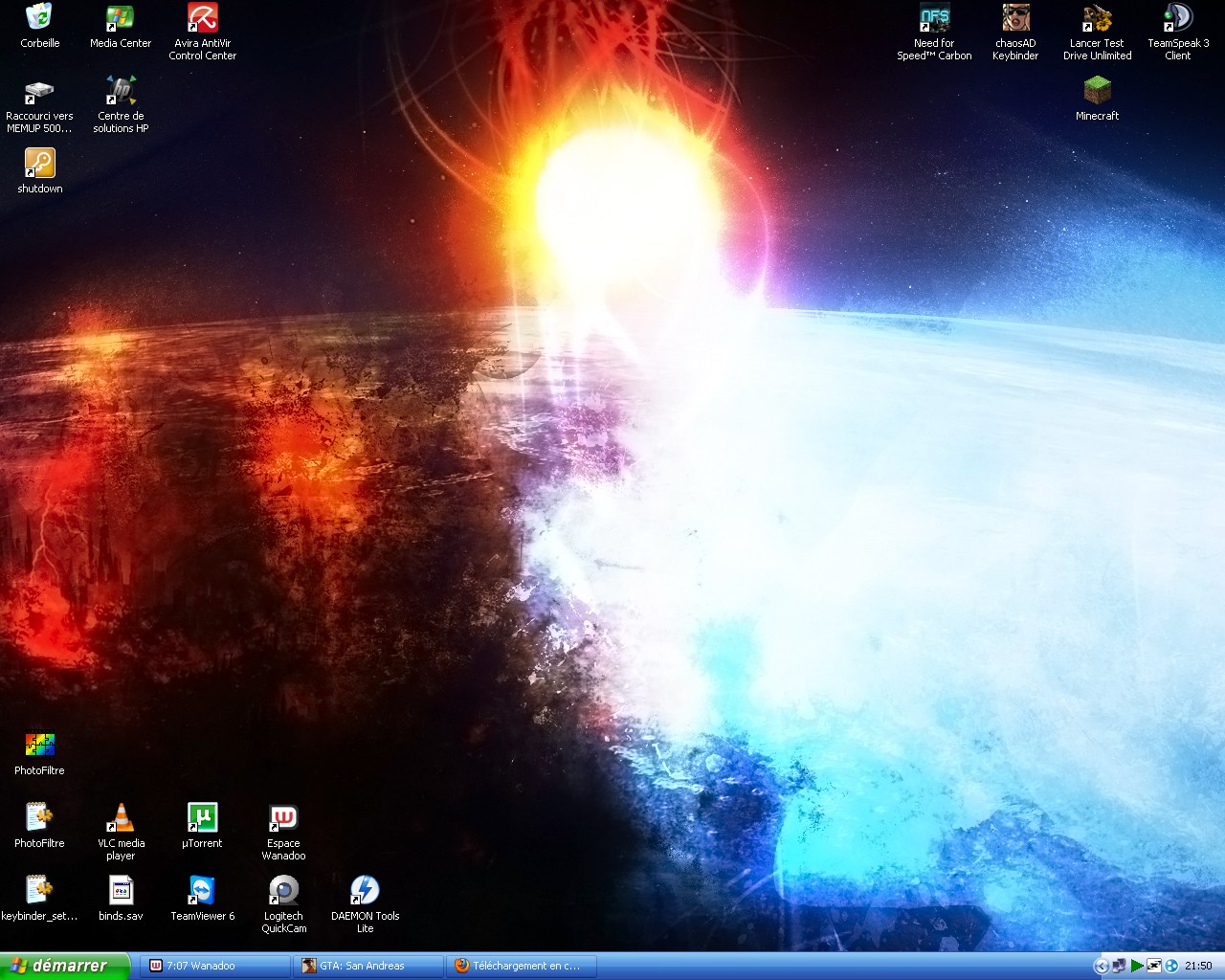Click the black-and-white arrows tray icon

click(1154, 966)
